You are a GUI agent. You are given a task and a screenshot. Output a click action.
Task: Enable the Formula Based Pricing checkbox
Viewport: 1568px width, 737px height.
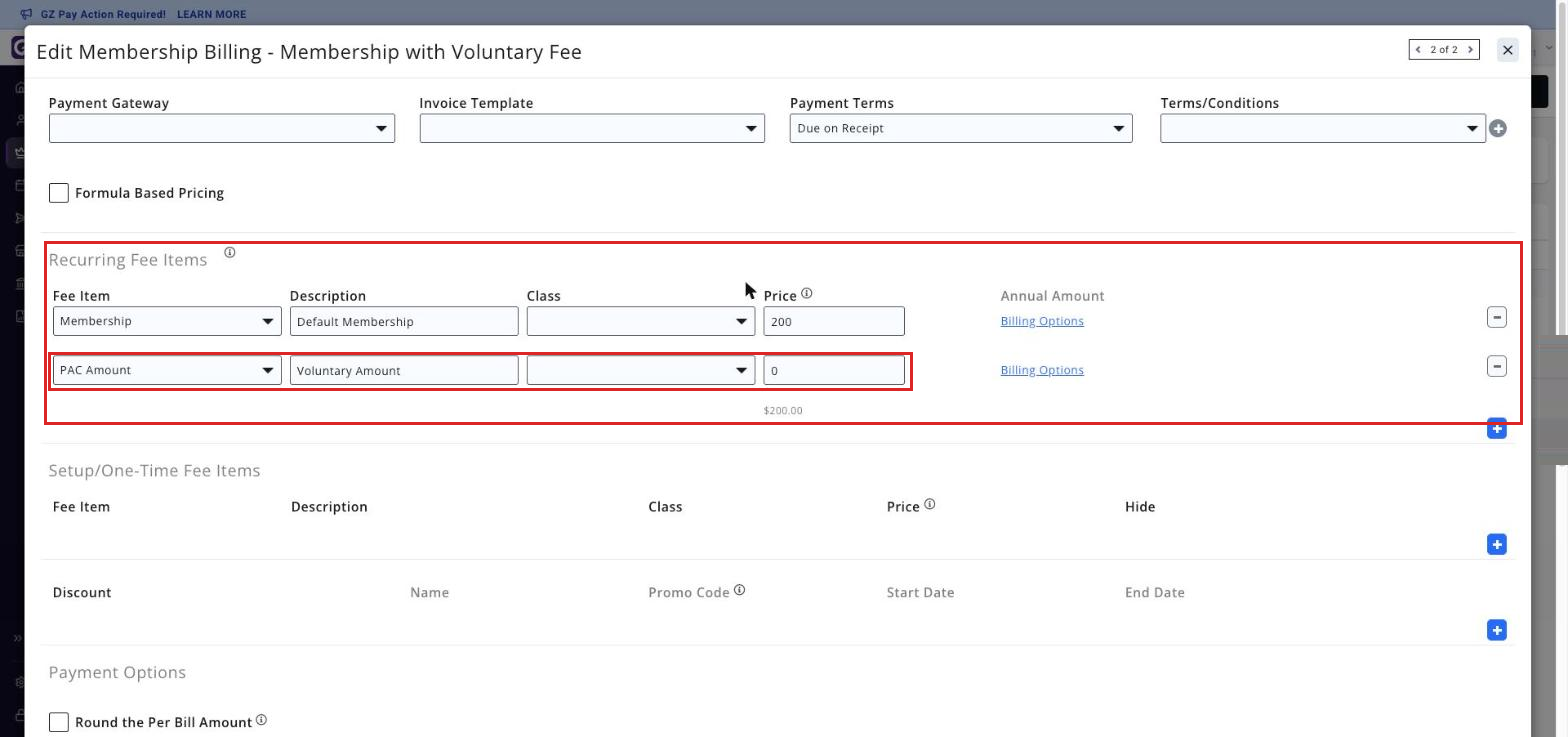point(59,193)
